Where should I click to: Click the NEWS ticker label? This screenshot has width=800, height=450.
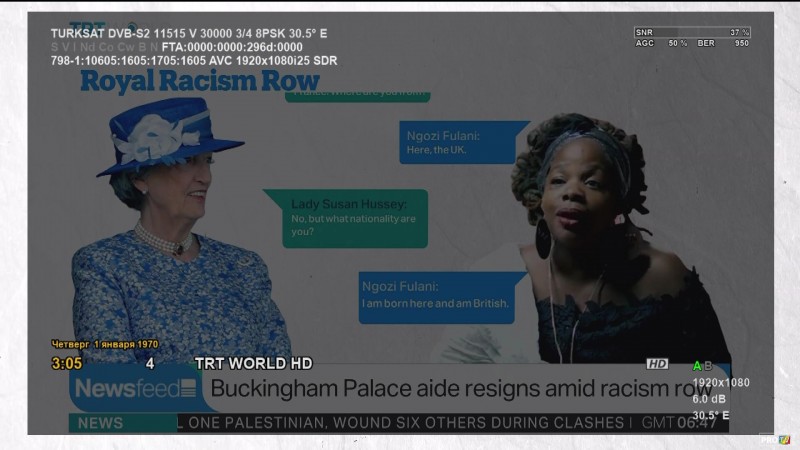coord(100,423)
